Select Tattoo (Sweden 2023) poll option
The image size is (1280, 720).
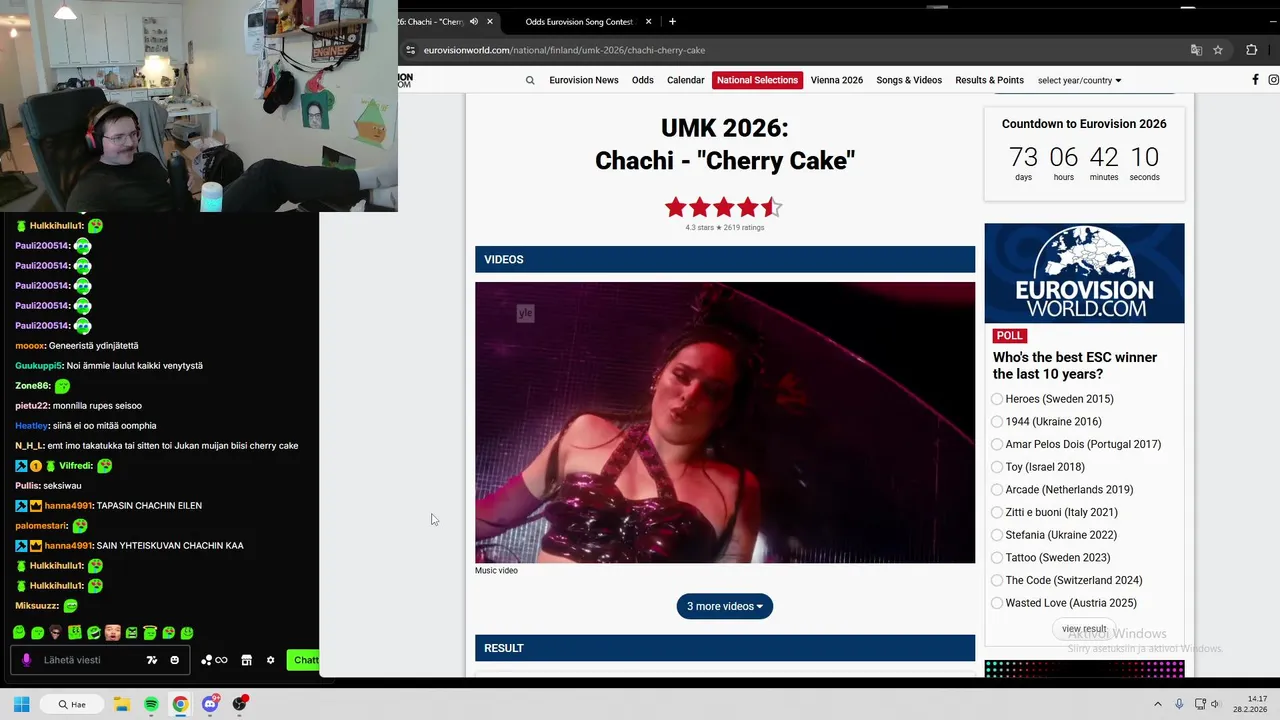(x=997, y=558)
